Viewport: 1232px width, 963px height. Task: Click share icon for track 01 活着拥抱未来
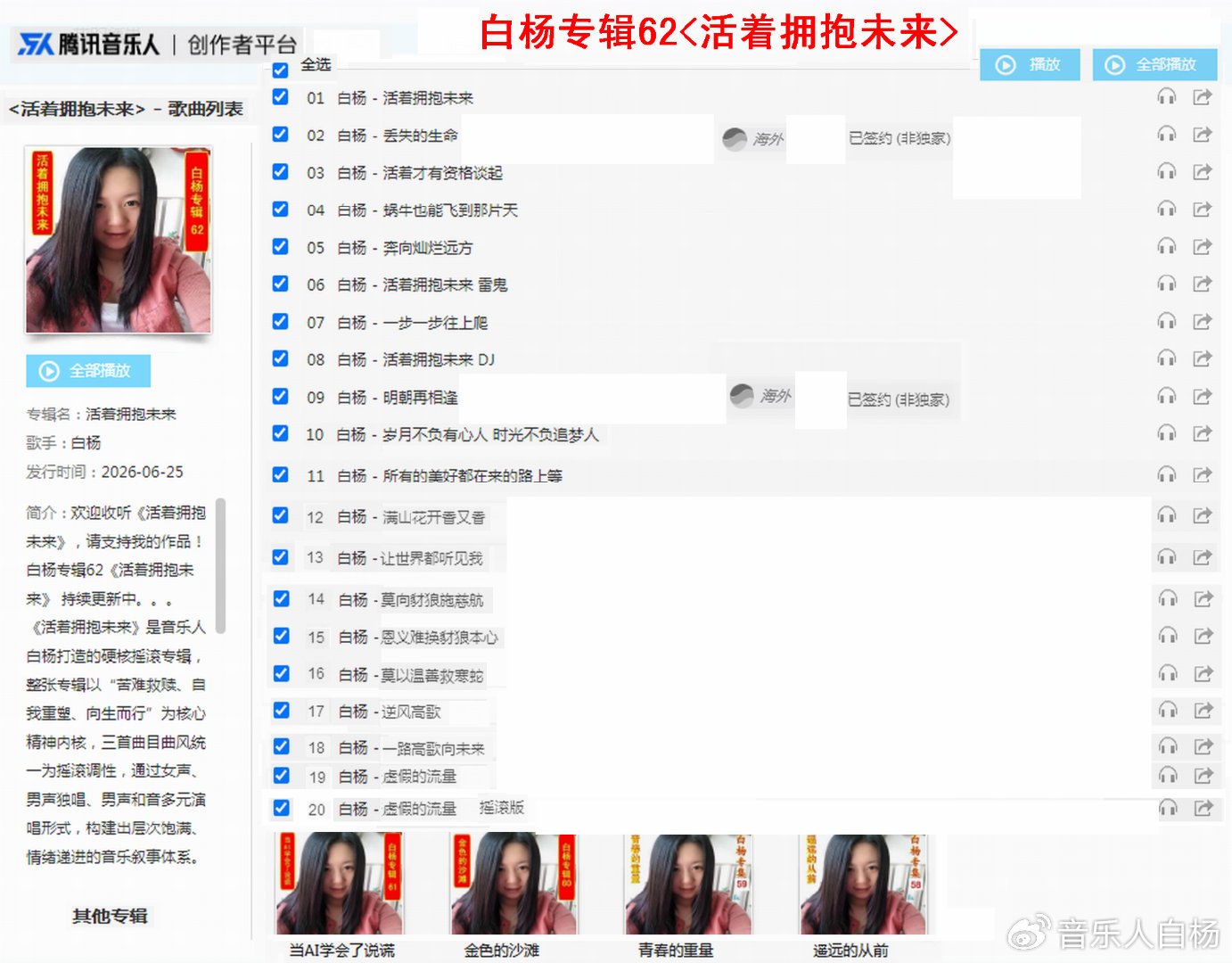point(1203,96)
